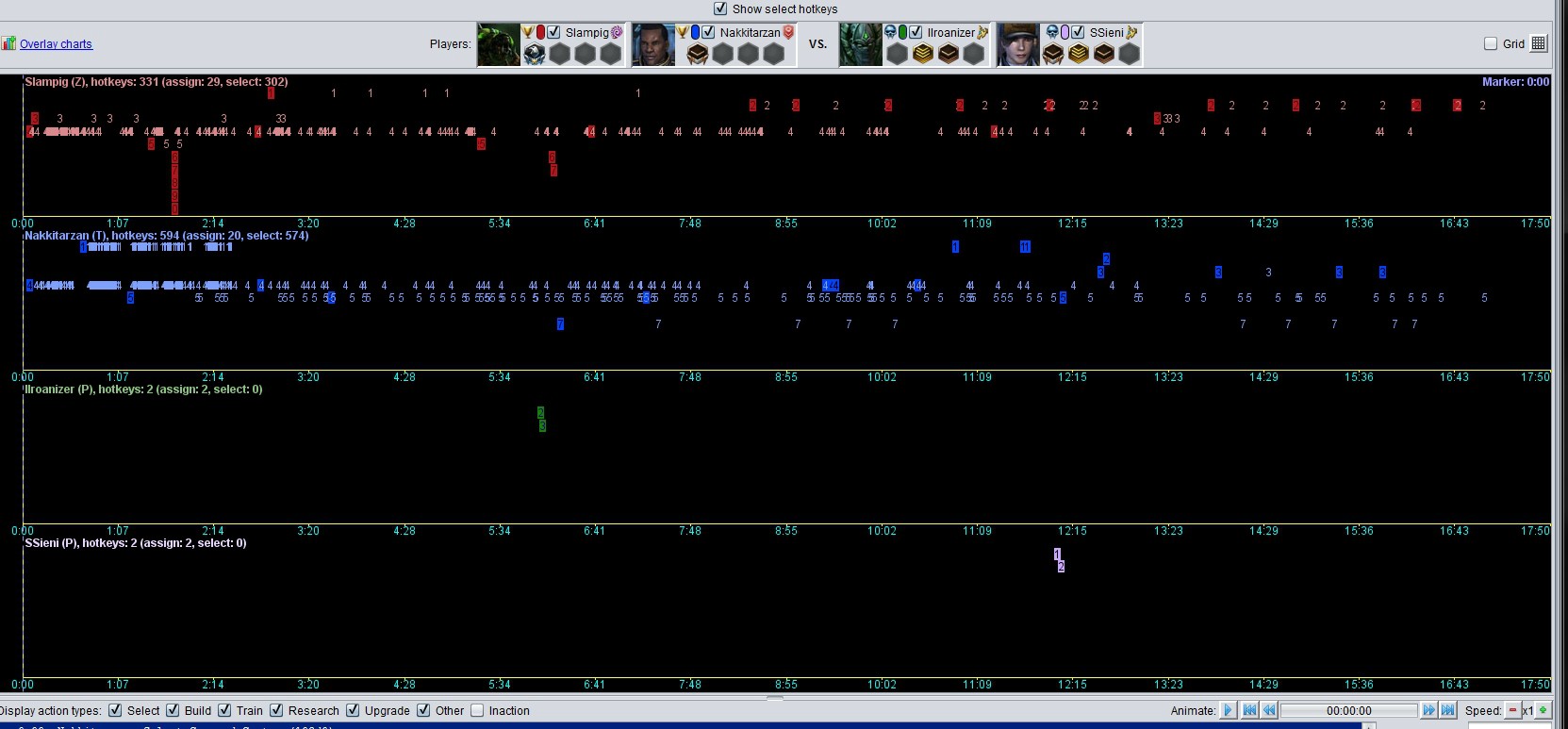The height and width of the screenshot is (729, 1568).
Task: Jump to the animation end
Action: click(x=1447, y=710)
